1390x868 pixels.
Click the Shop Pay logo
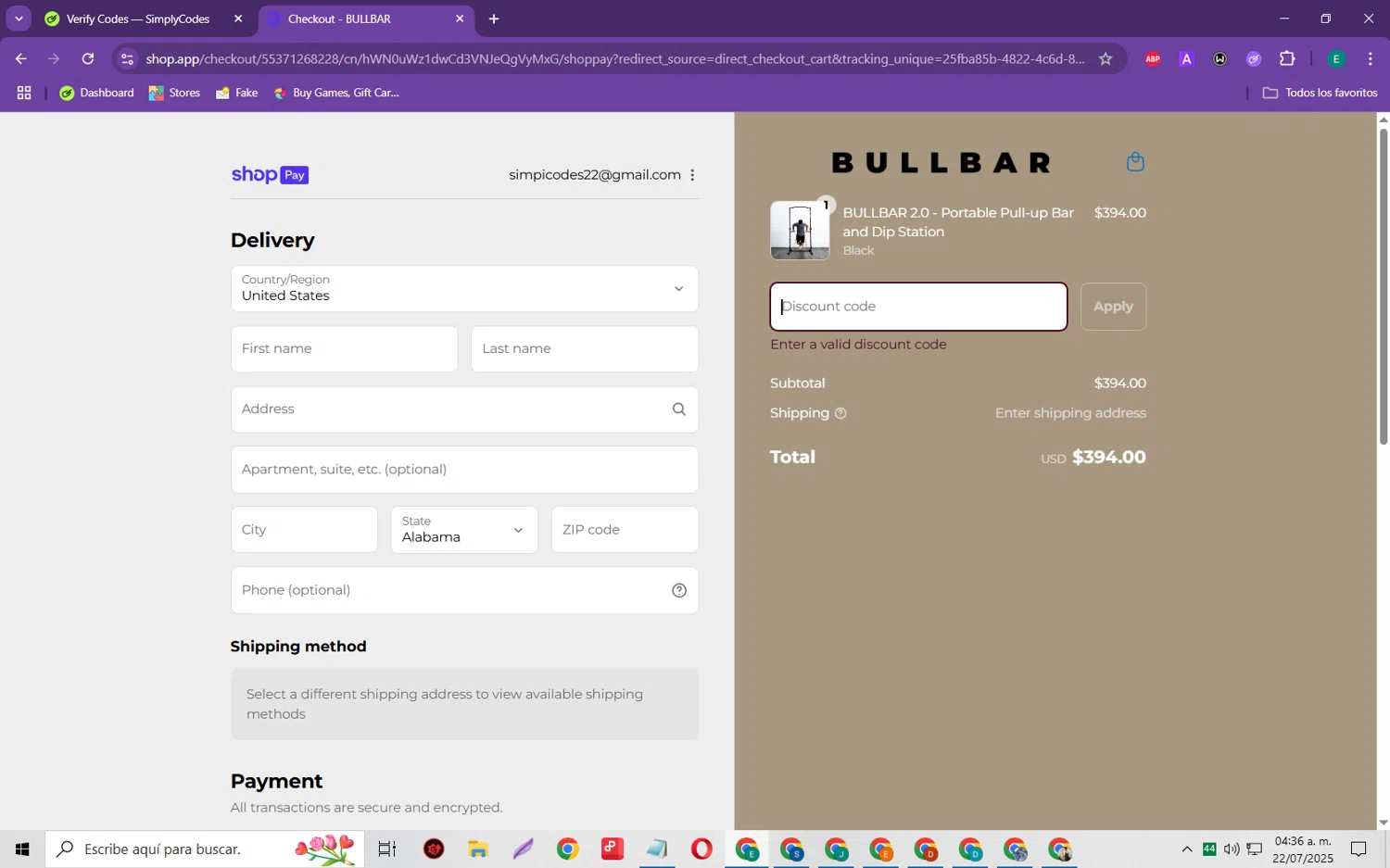(x=270, y=175)
